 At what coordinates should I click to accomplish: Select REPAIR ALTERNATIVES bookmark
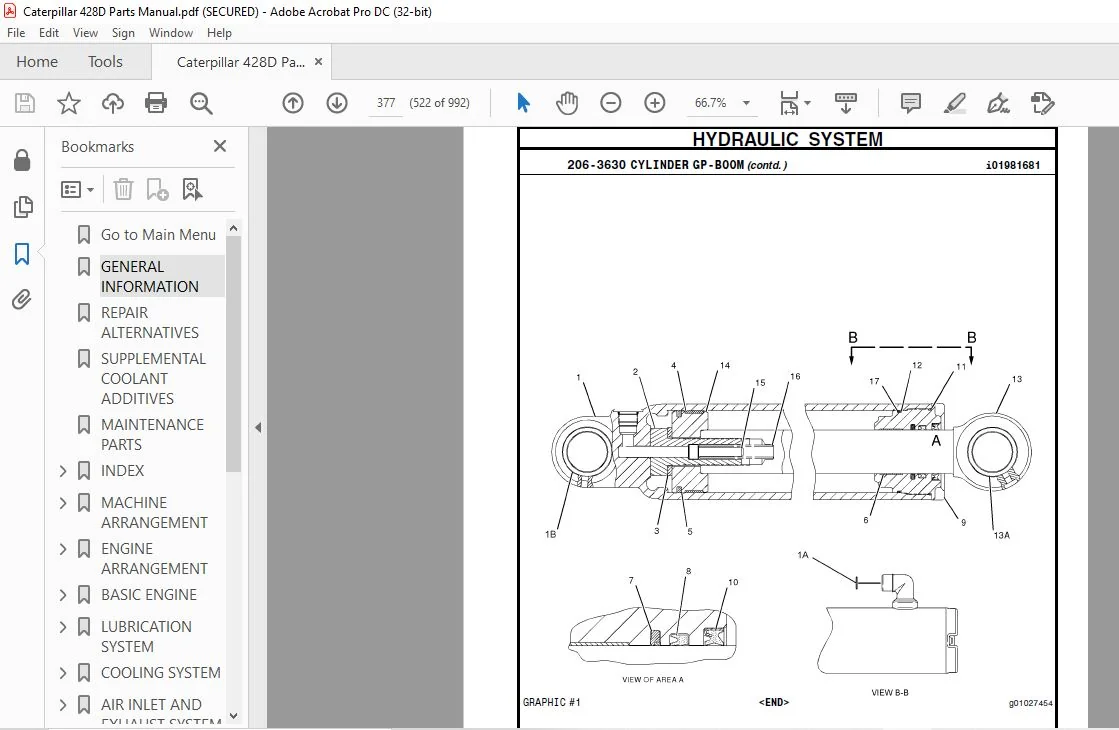pos(150,323)
